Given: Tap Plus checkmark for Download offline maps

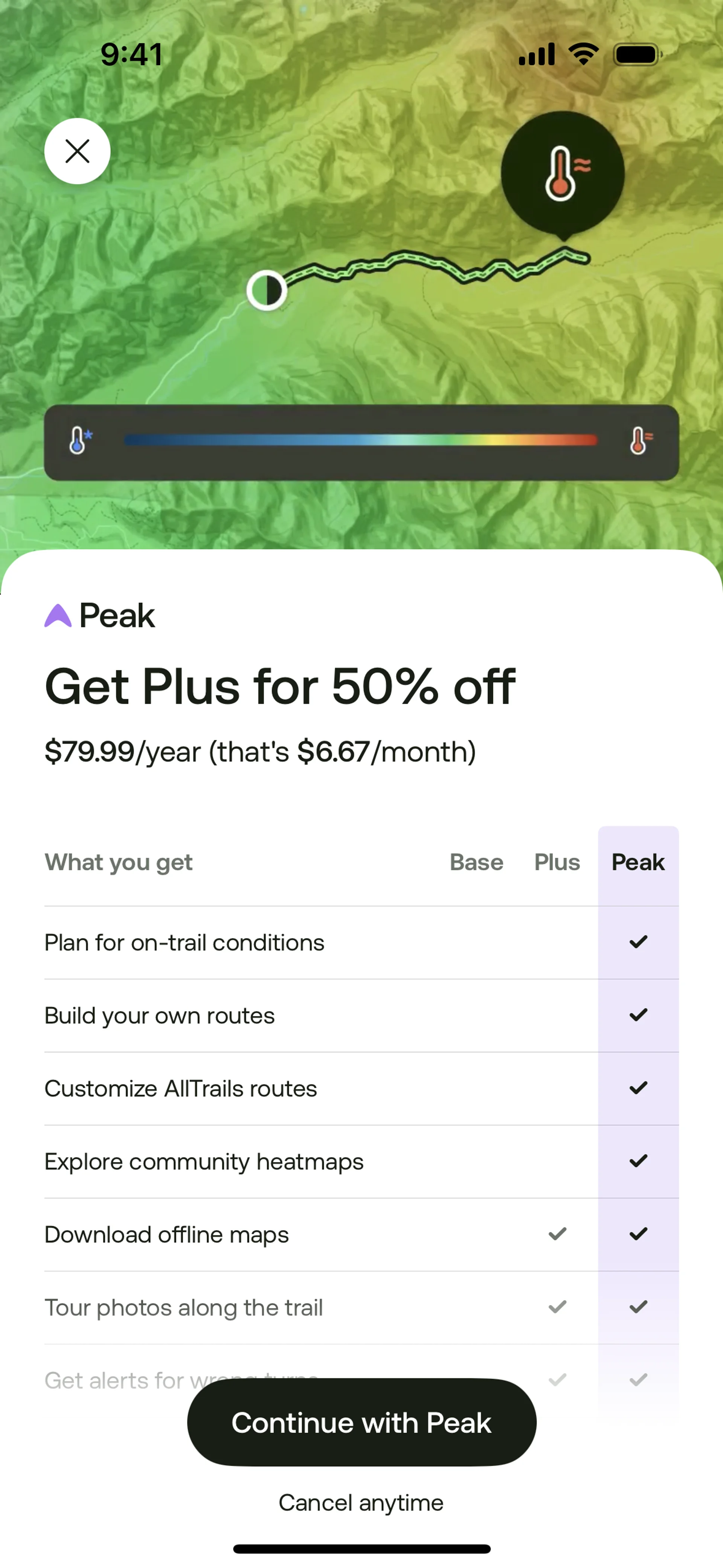Looking at the screenshot, I should point(557,1235).
